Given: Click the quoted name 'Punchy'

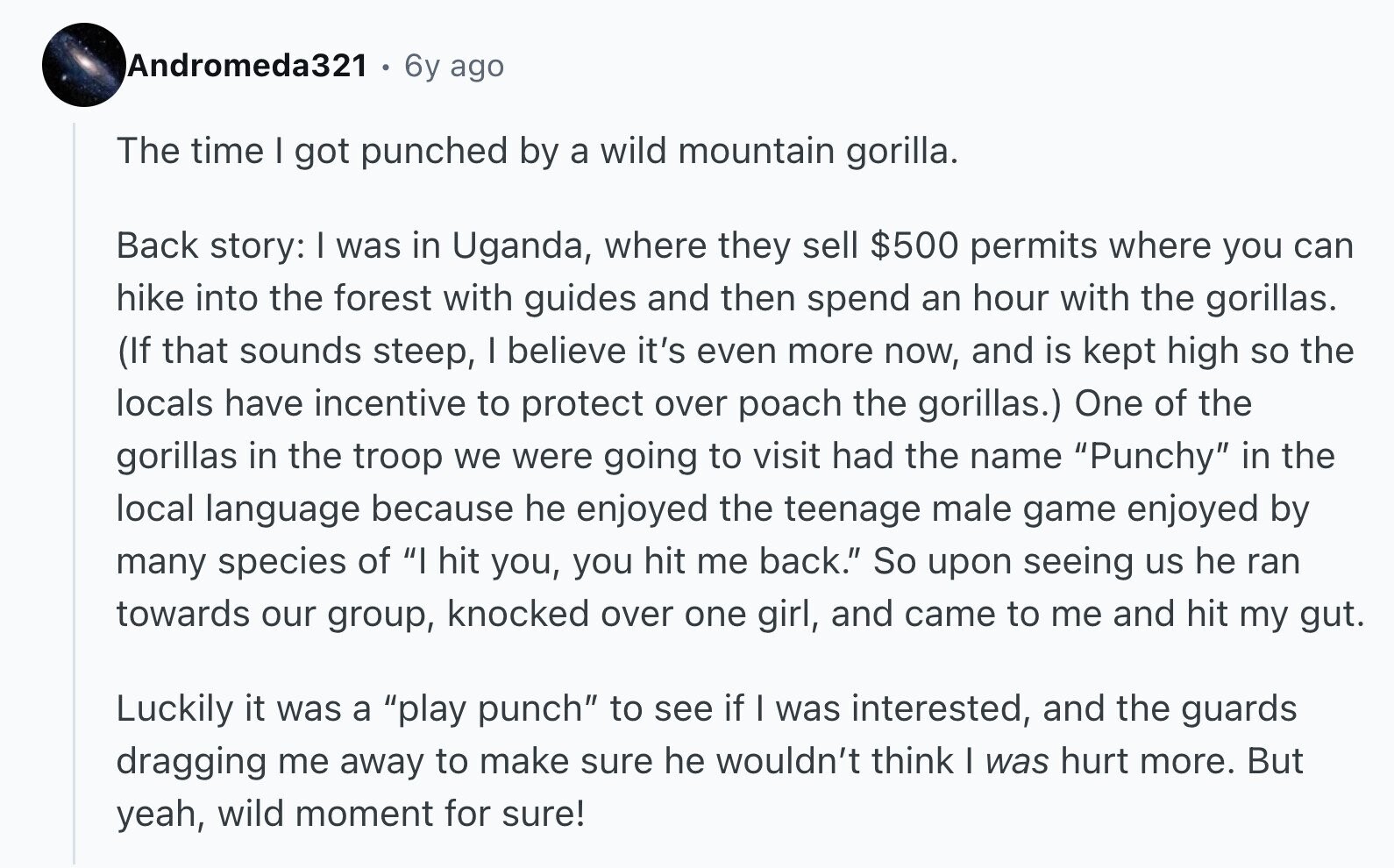Looking at the screenshot, I should pyautogui.click(x=1151, y=457).
